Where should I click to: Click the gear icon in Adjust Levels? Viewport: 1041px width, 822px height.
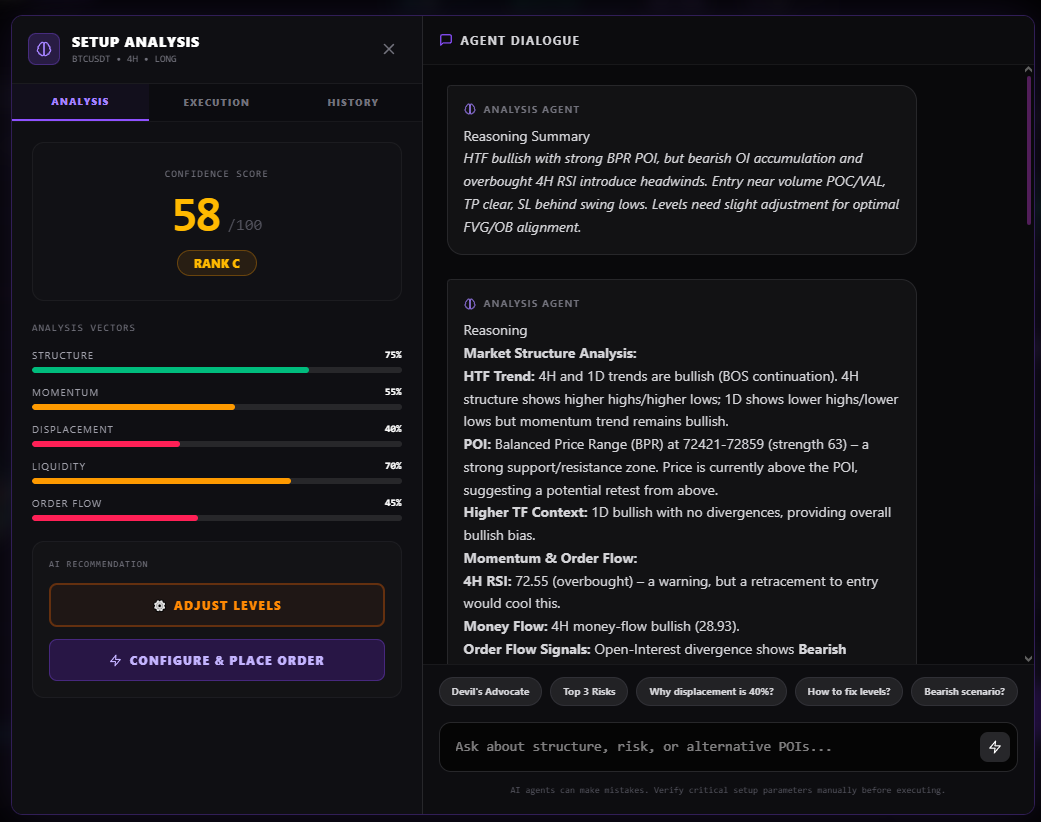159,606
